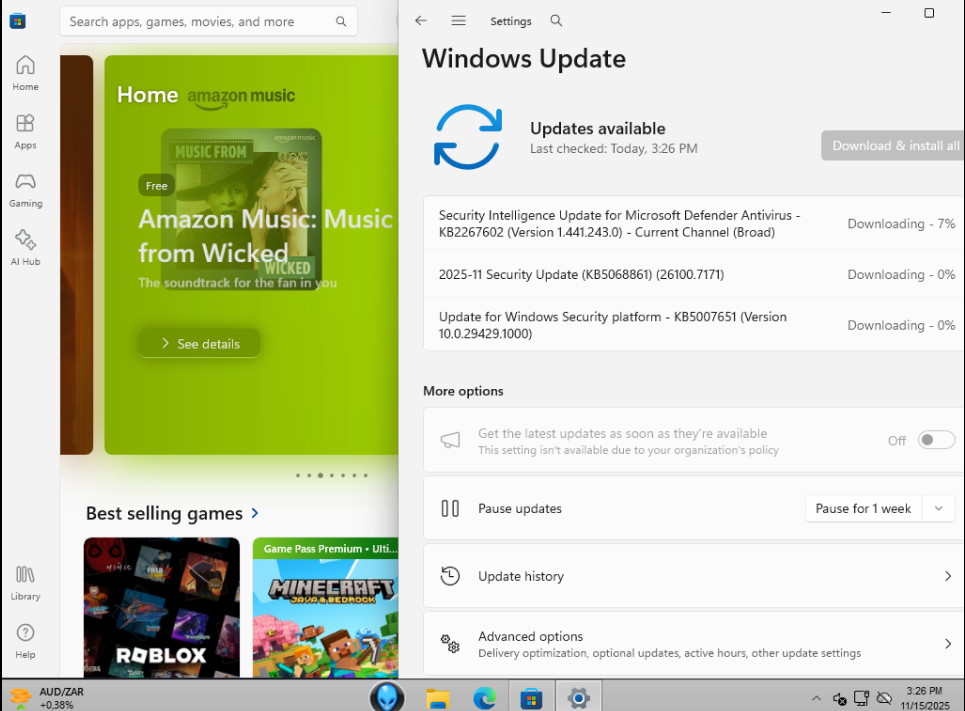Open Alienware start button in taskbar

point(387,697)
